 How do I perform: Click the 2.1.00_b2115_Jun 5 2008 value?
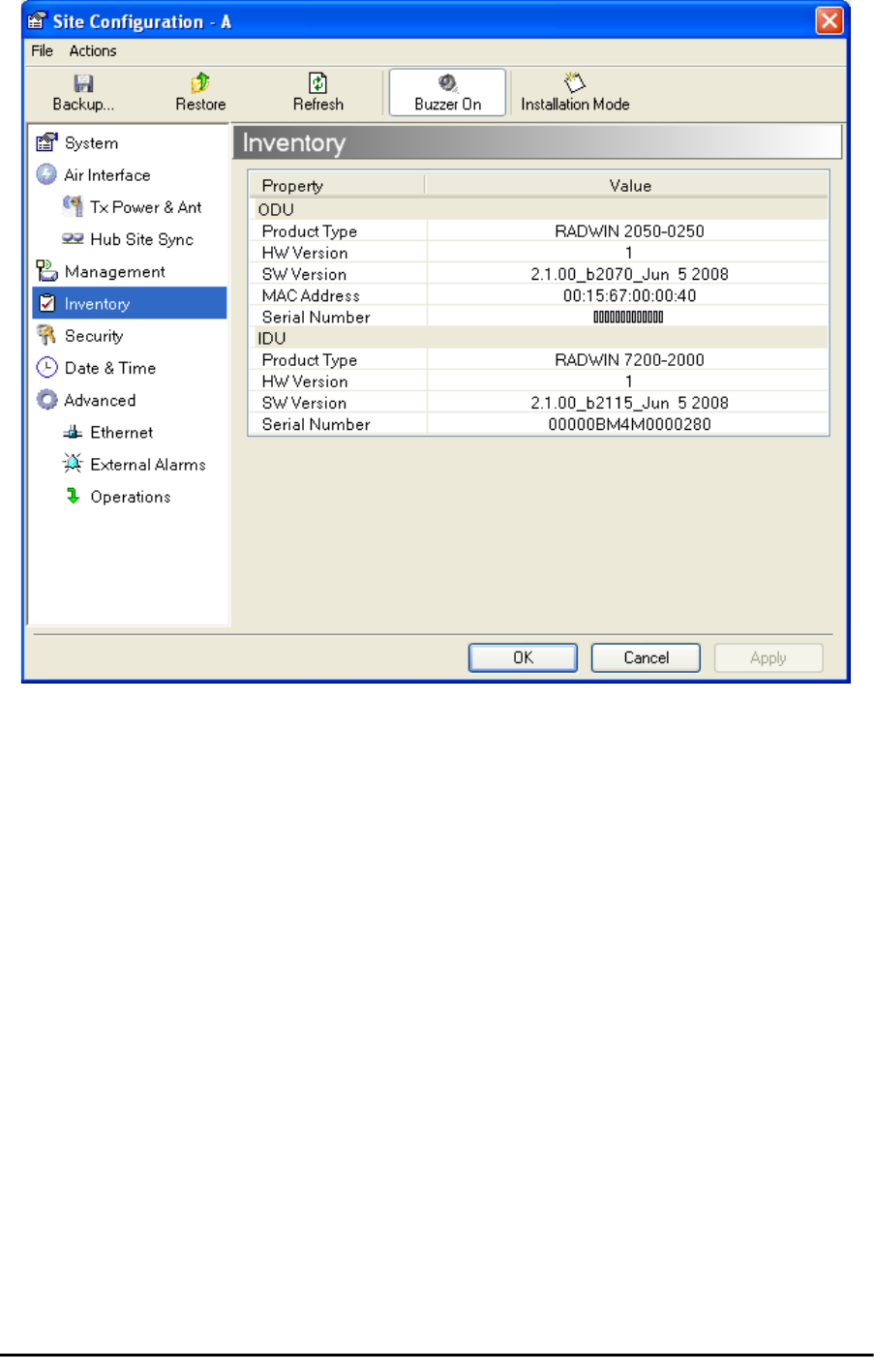629,403
